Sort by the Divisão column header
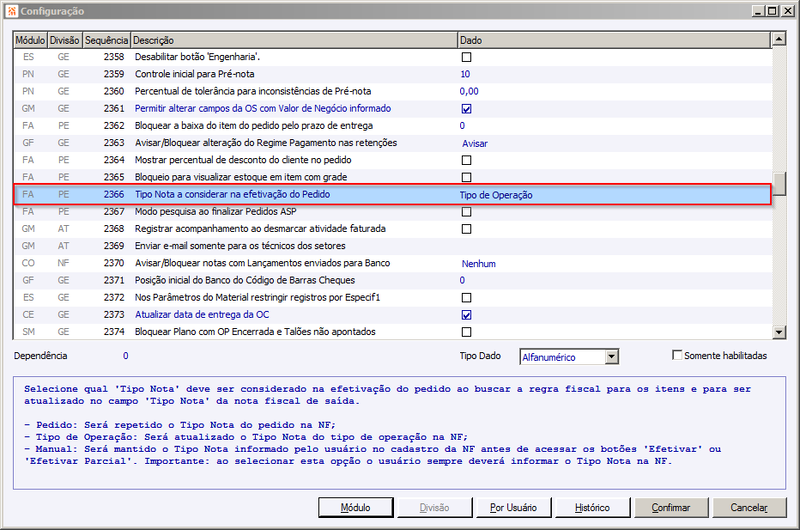800x530 pixels. (x=65, y=40)
